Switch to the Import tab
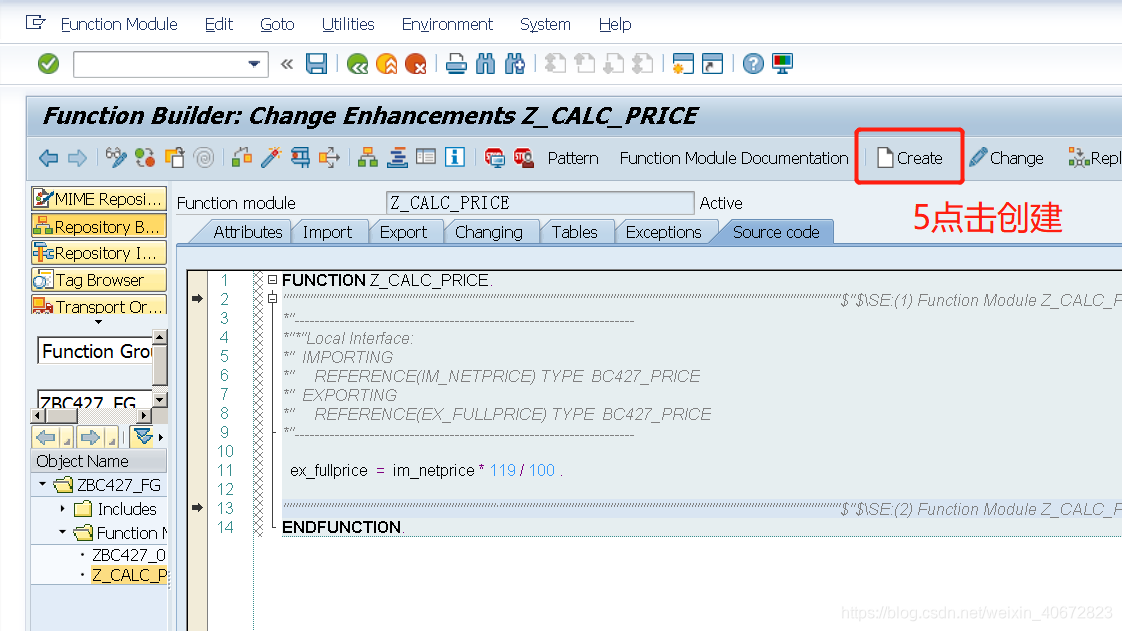Image resolution: width=1122 pixels, height=631 pixels. pyautogui.click(x=327, y=233)
